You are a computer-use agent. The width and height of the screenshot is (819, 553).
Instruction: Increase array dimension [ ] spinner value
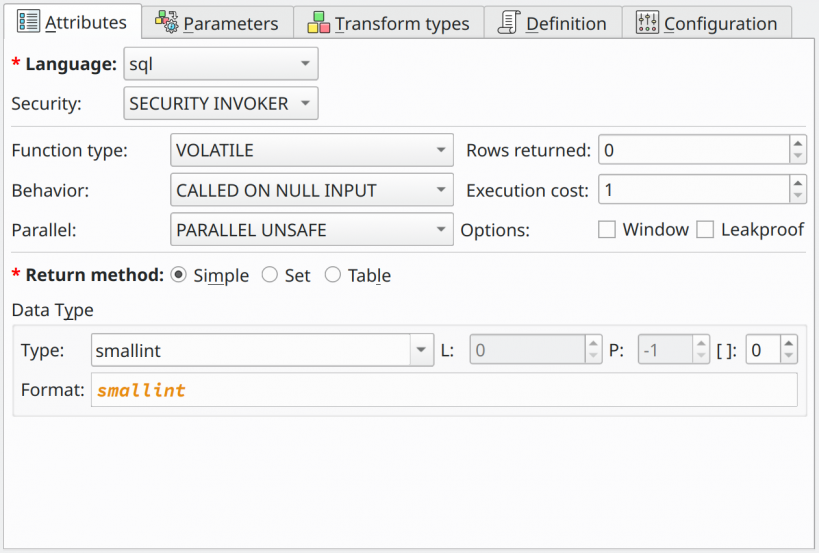click(789, 343)
